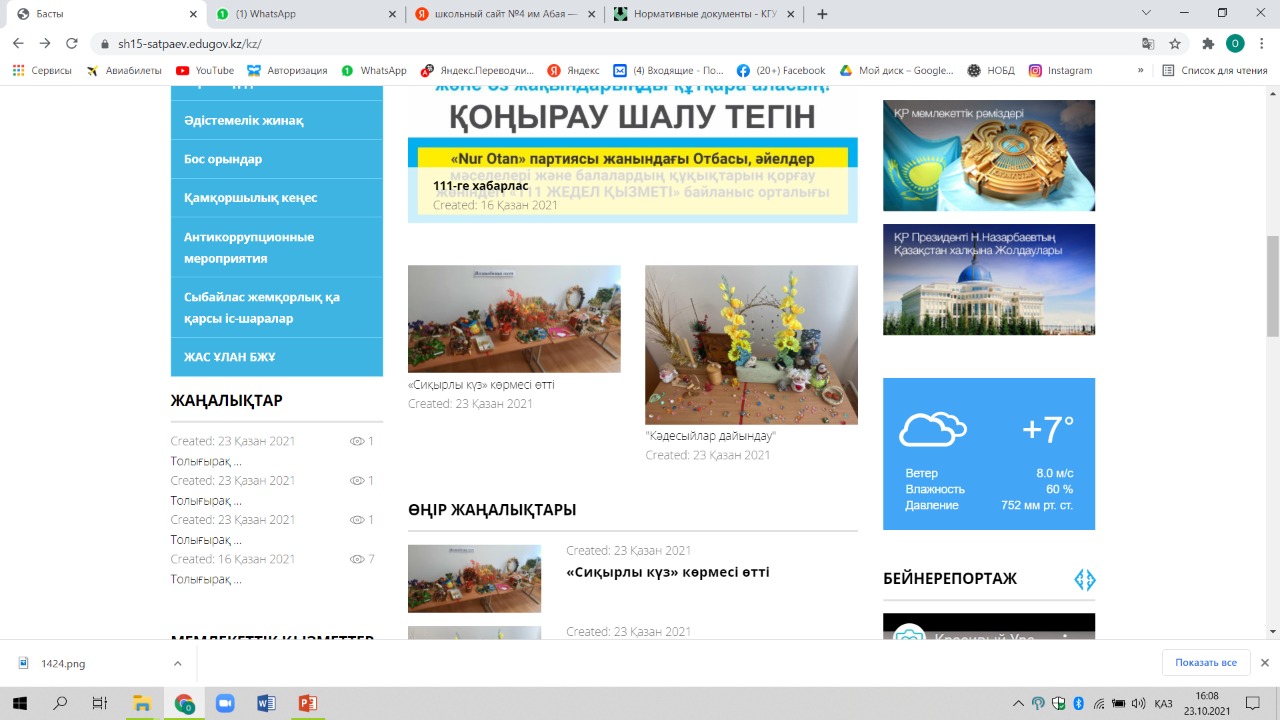Open Авторизация bookmark
1280x720 pixels.
click(288, 71)
